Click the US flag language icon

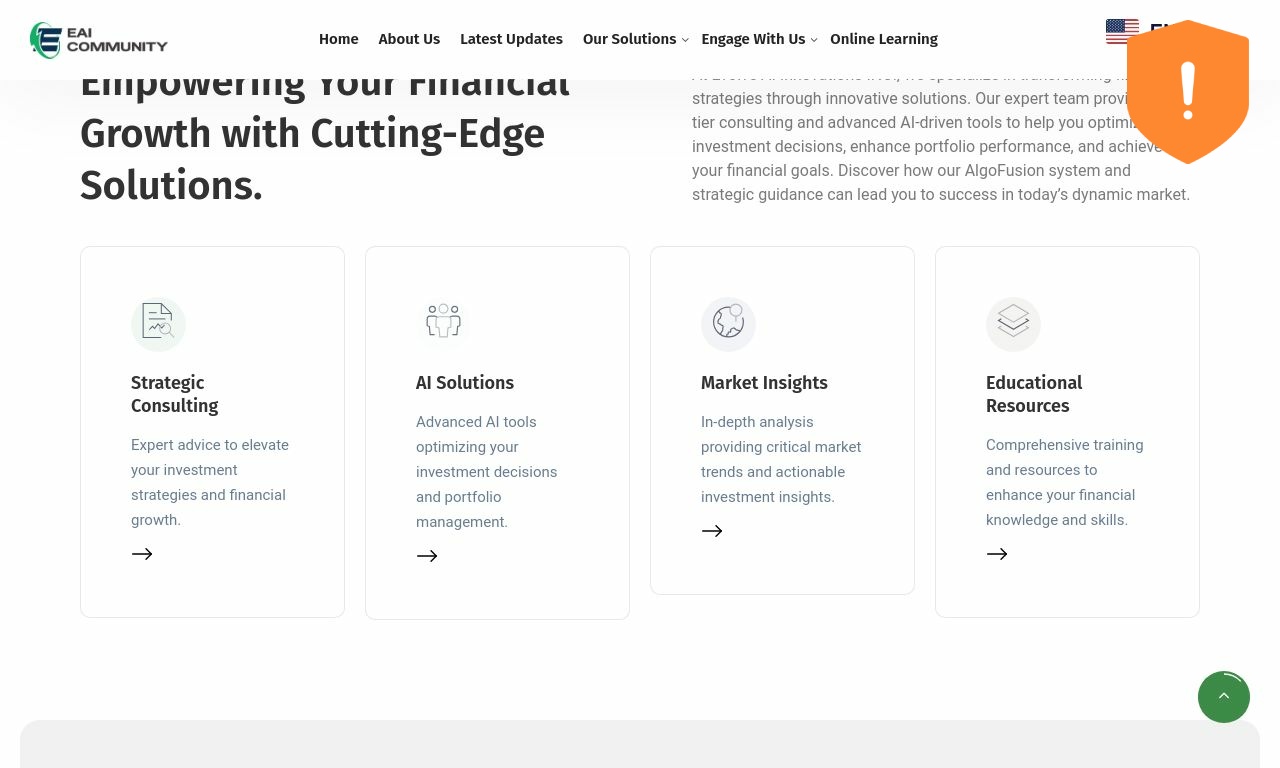click(x=1121, y=32)
